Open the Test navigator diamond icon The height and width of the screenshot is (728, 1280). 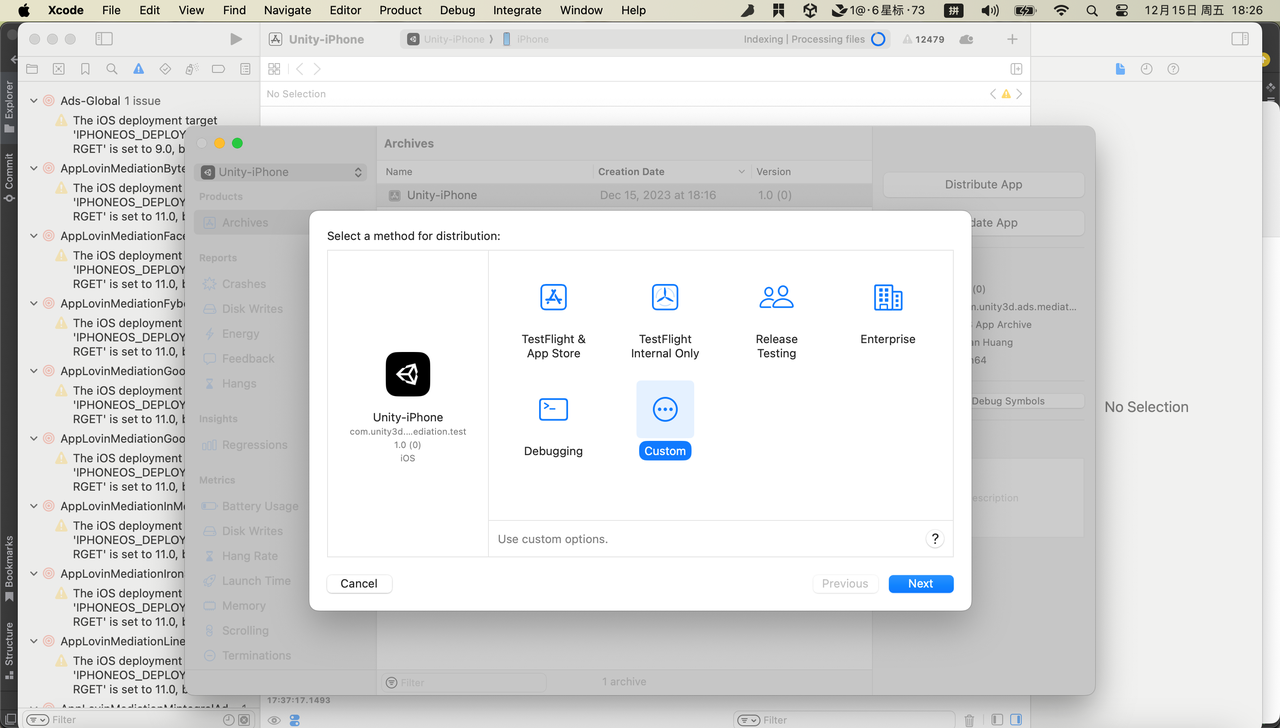point(165,69)
